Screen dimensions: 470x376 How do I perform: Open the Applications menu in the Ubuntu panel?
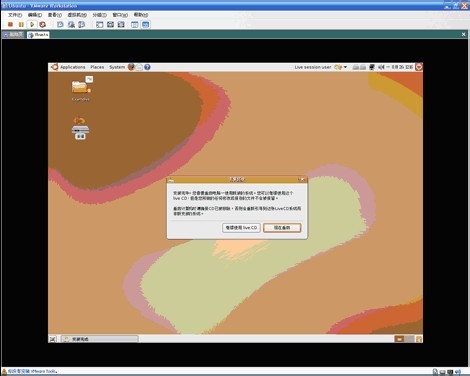pos(73,67)
